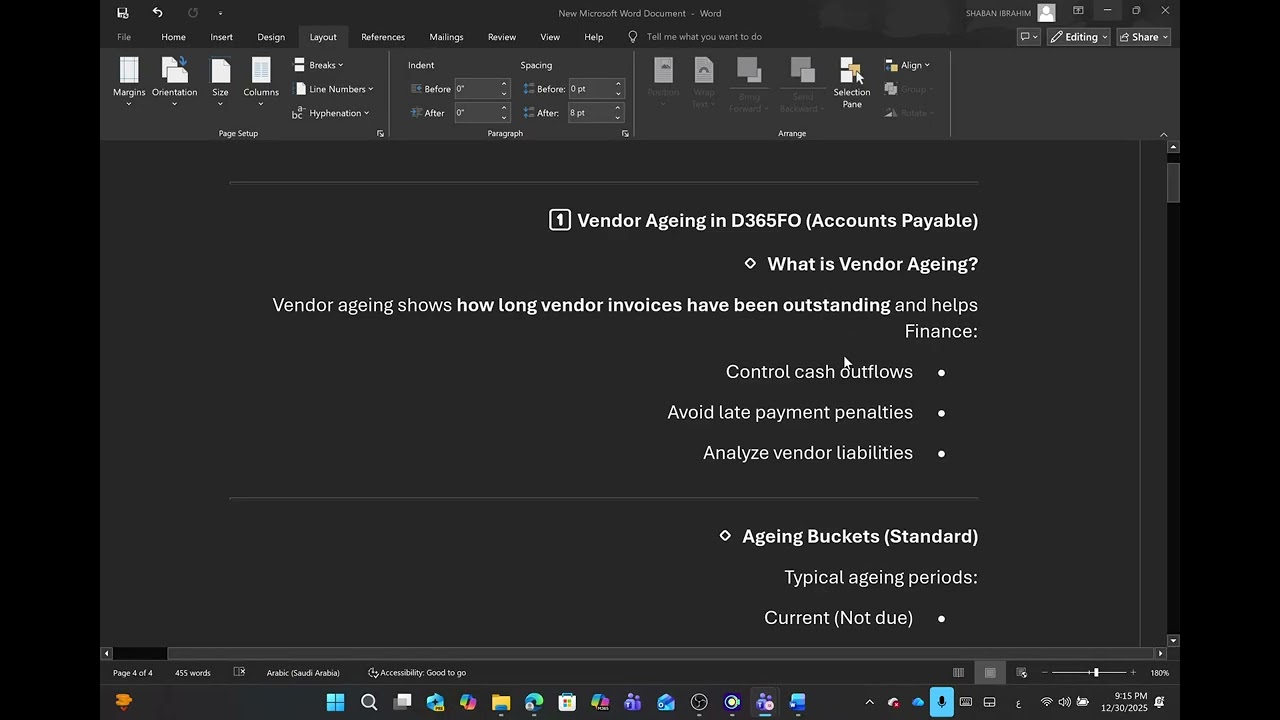The image size is (1280, 720).
Task: Open Microsoft Edge from the taskbar
Action: coord(534,702)
